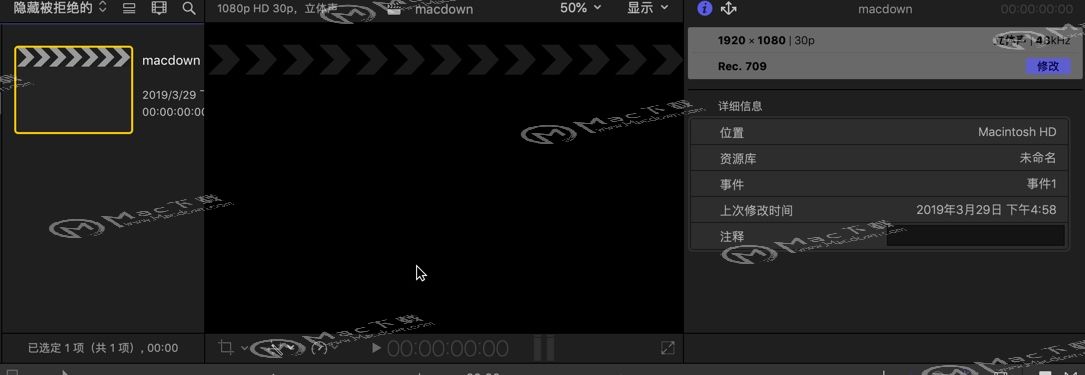Click the 上次修改时间 date value
This screenshot has width=1085, height=375.
tap(986, 210)
